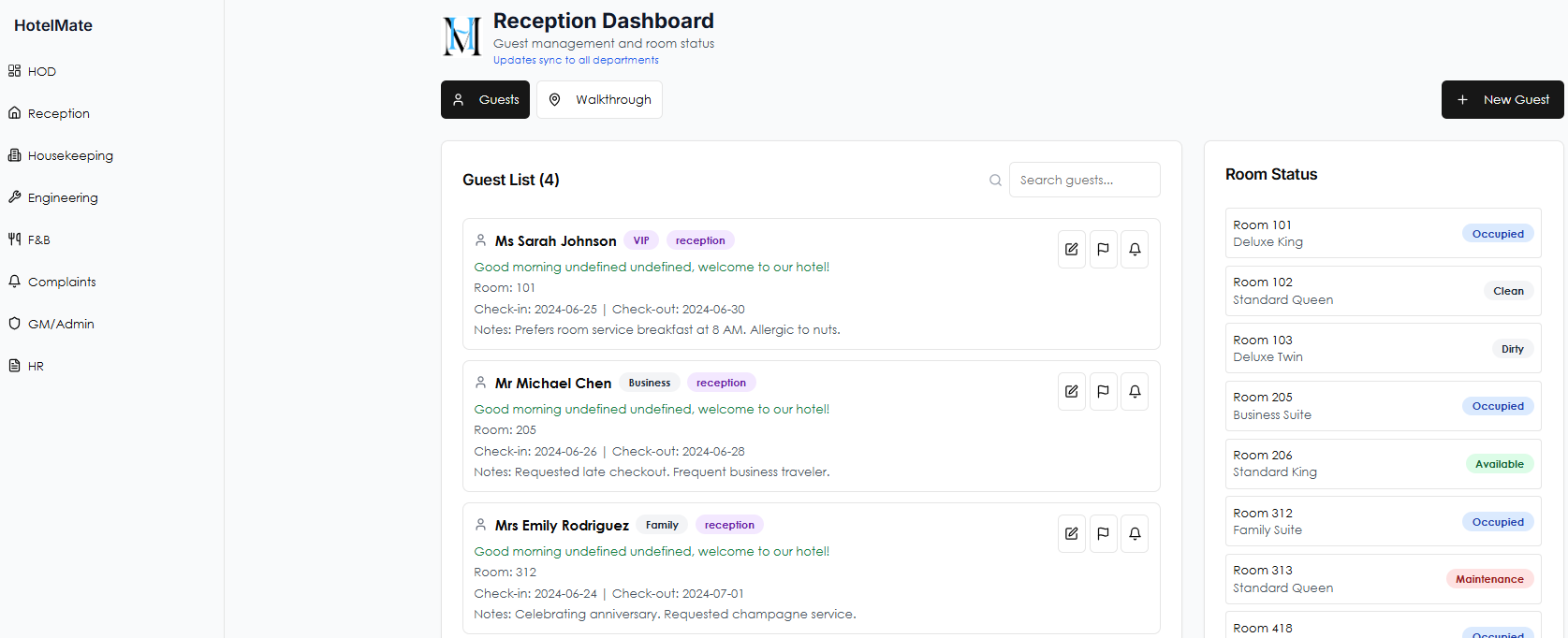Click Occupied status of Room 101
The width and height of the screenshot is (1568, 638).
coord(1498,234)
